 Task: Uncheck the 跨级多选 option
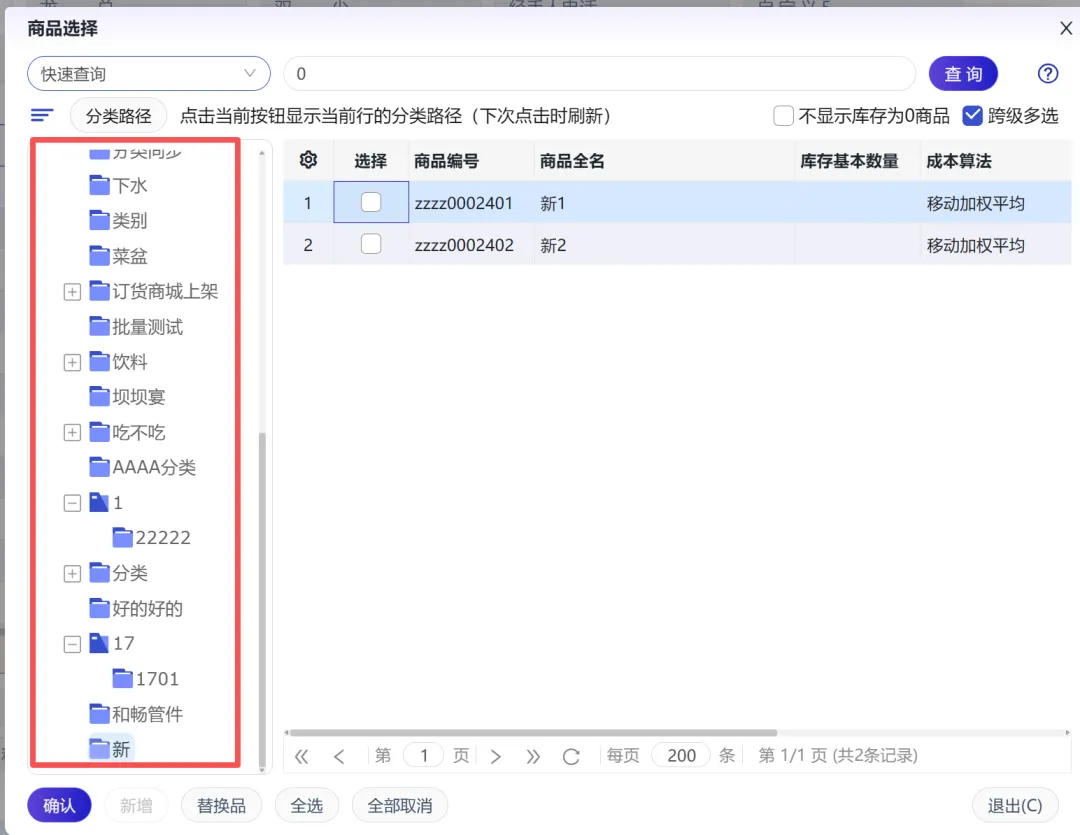973,115
